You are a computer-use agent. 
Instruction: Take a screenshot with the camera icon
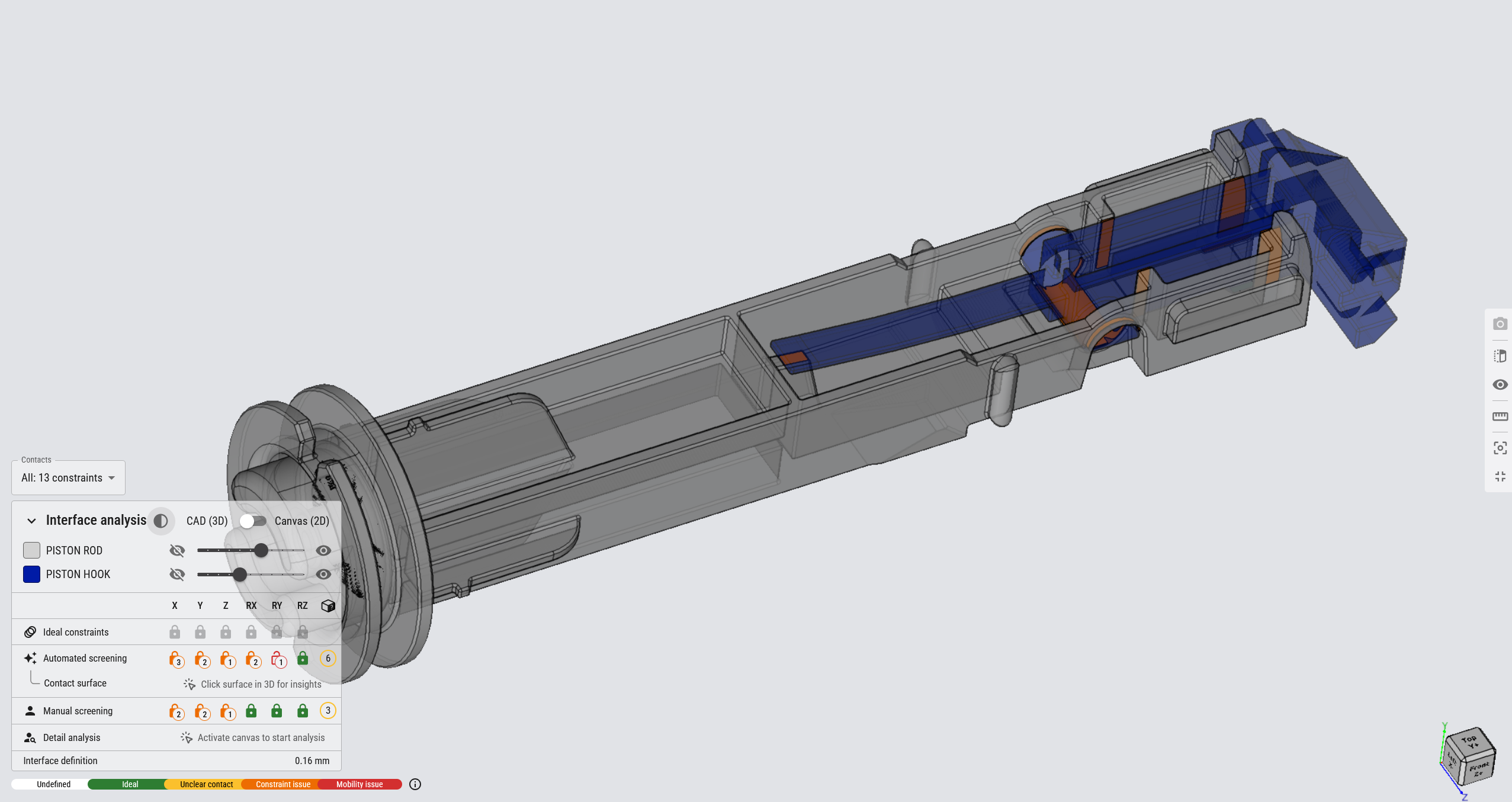coord(1500,324)
